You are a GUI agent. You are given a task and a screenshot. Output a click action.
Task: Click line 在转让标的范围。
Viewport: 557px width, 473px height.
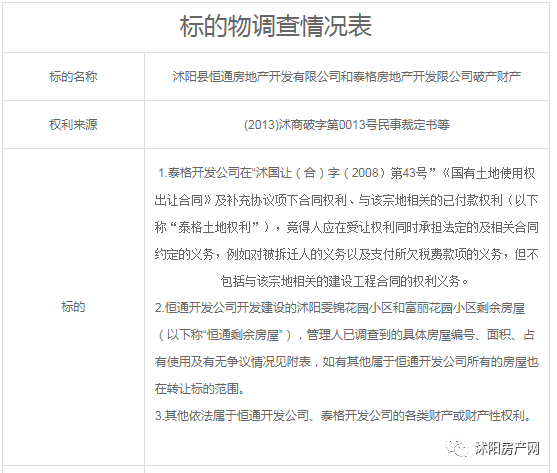click(200, 388)
